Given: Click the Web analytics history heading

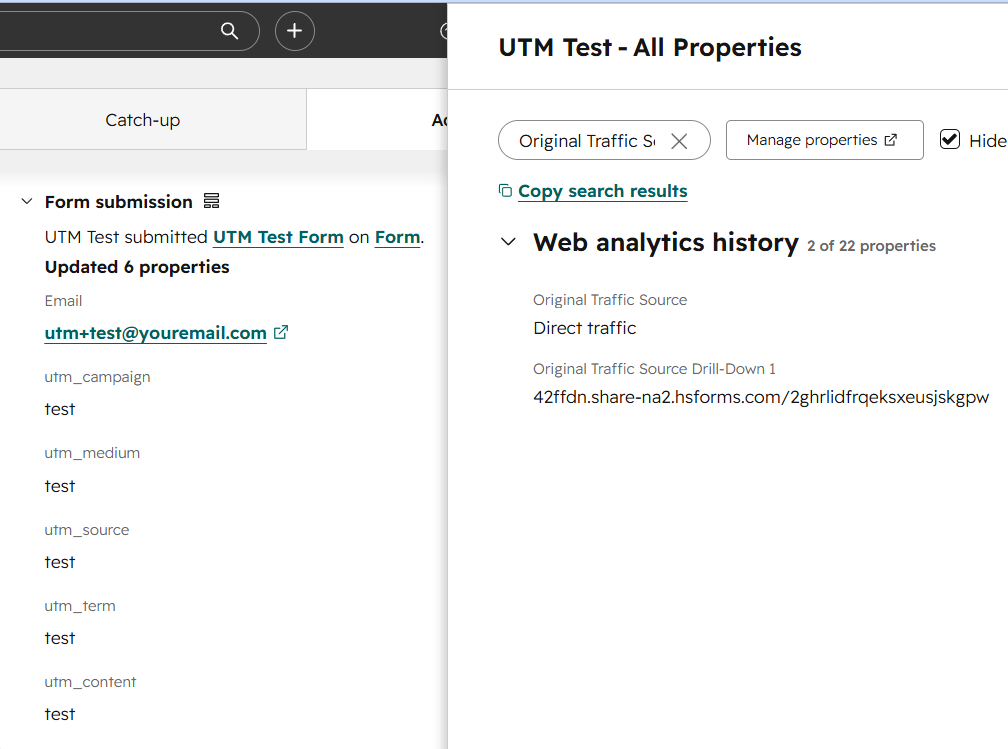Looking at the screenshot, I should click(665, 242).
